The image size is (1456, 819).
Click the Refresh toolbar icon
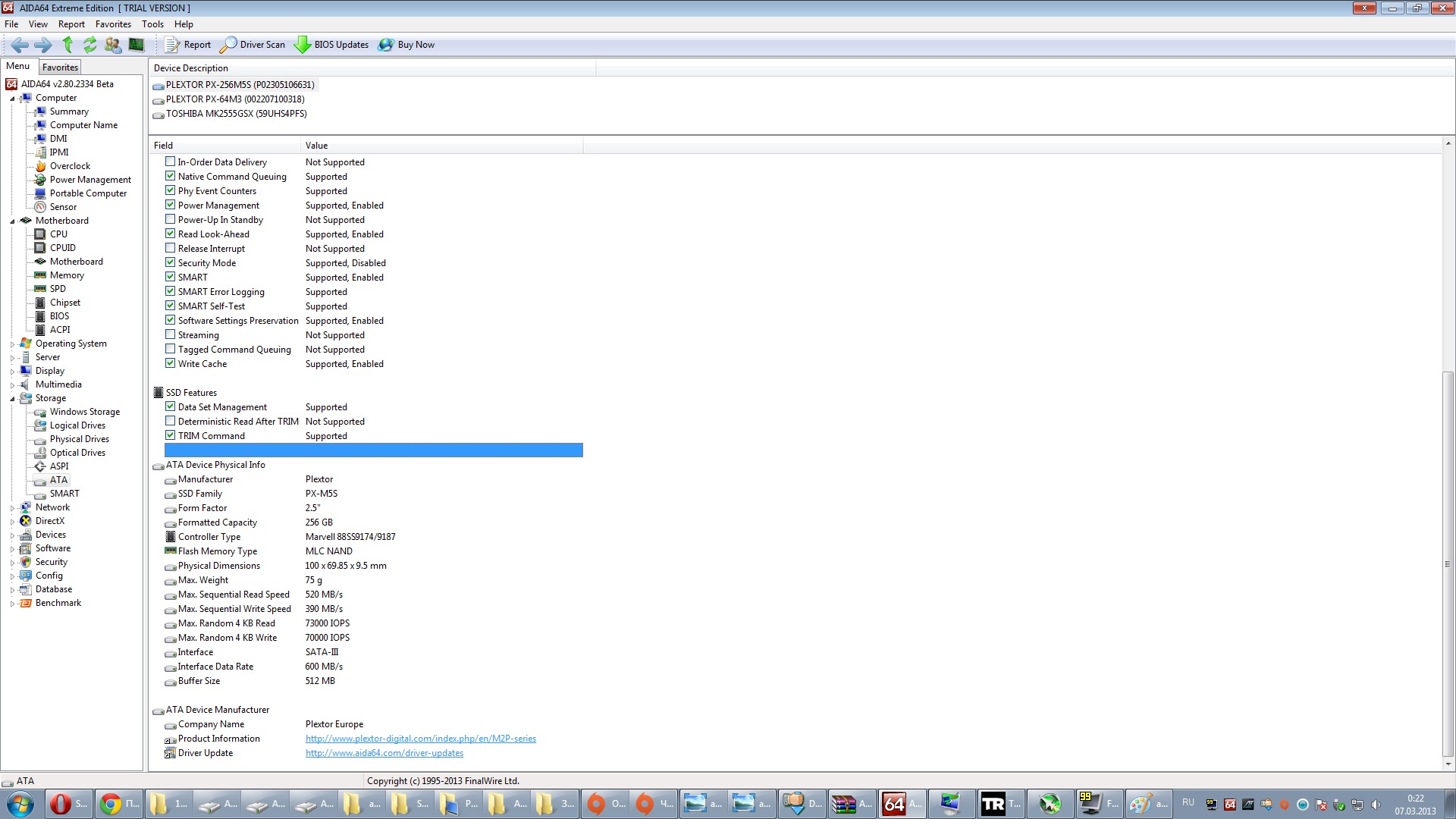(90, 45)
